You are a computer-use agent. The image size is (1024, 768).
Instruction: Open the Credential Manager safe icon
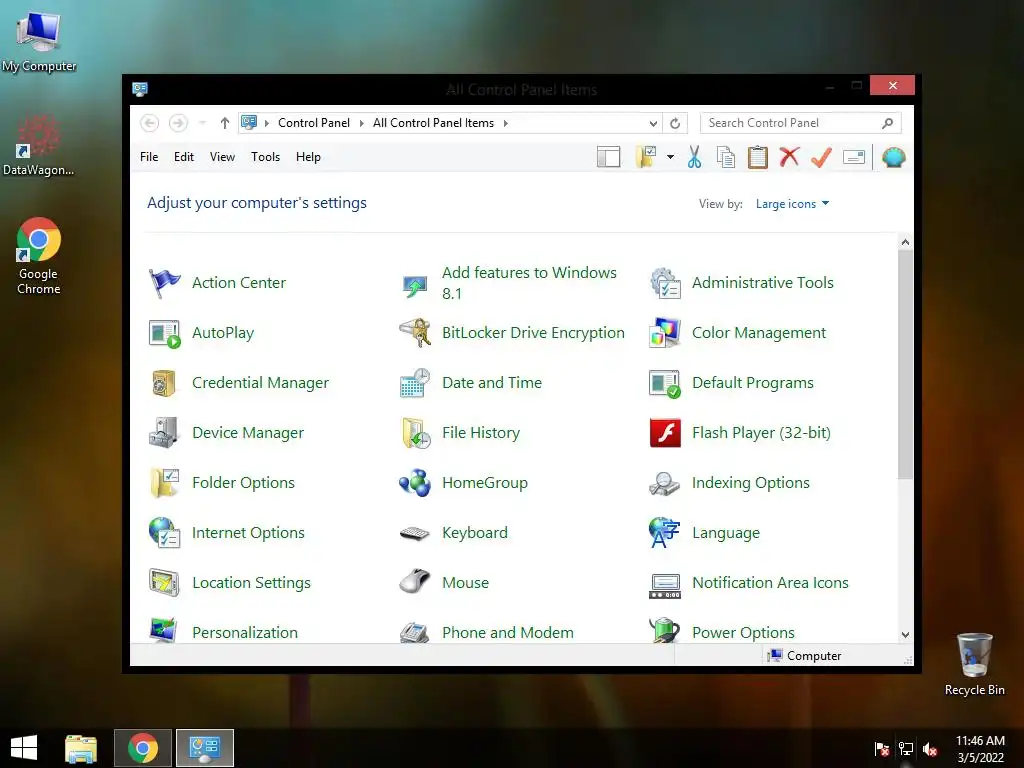click(164, 383)
